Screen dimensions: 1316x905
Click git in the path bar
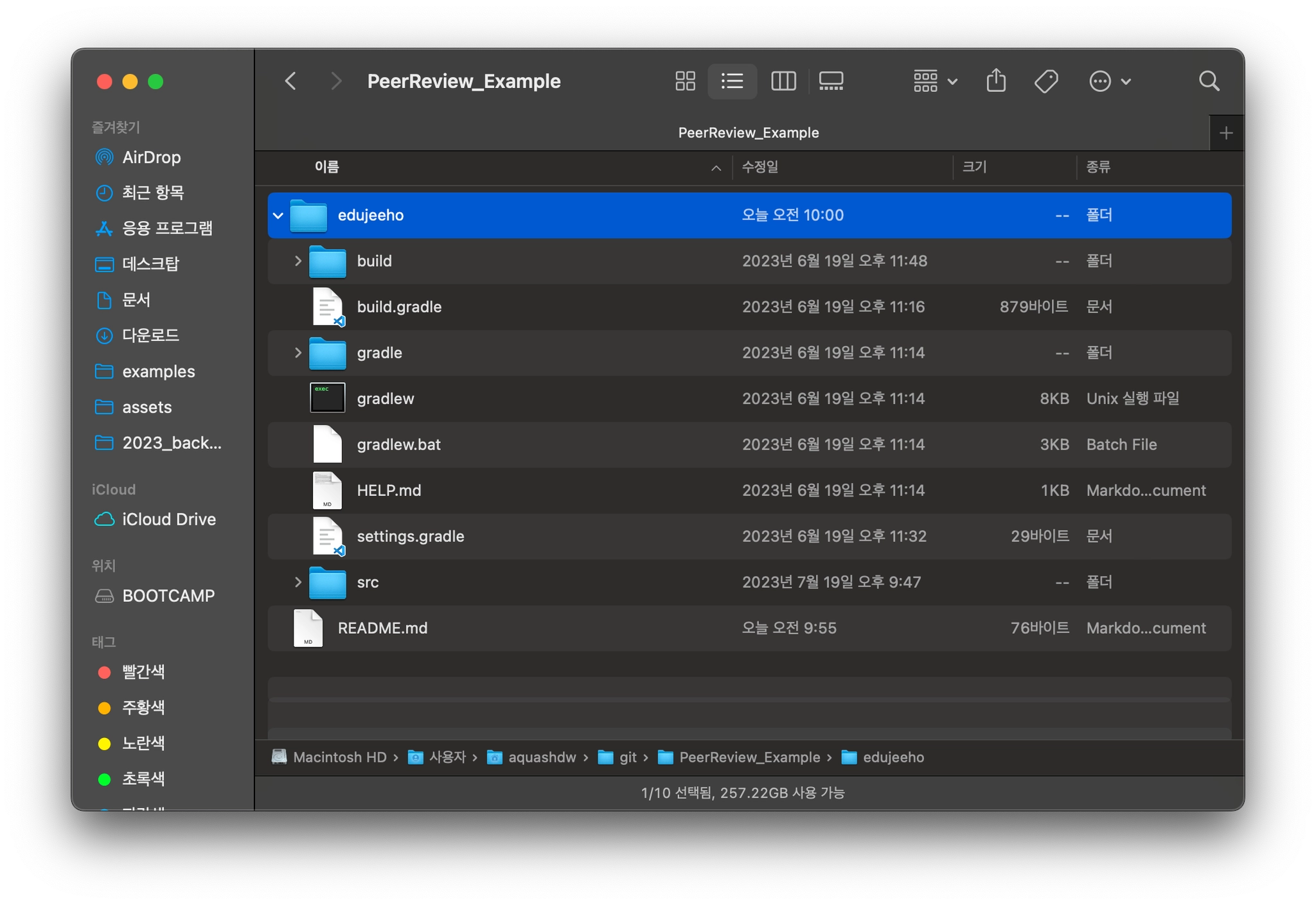(x=627, y=757)
